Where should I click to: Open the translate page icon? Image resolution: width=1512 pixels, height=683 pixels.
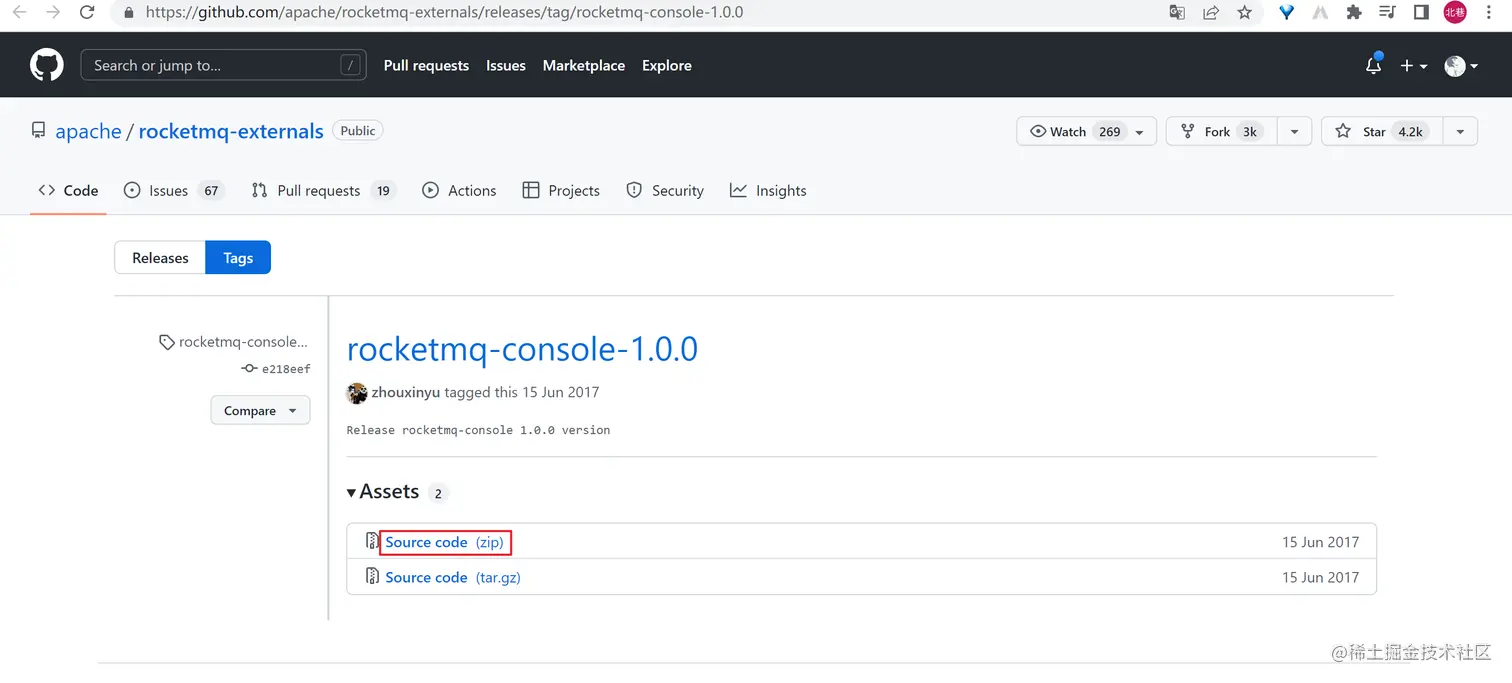[x=1177, y=13]
